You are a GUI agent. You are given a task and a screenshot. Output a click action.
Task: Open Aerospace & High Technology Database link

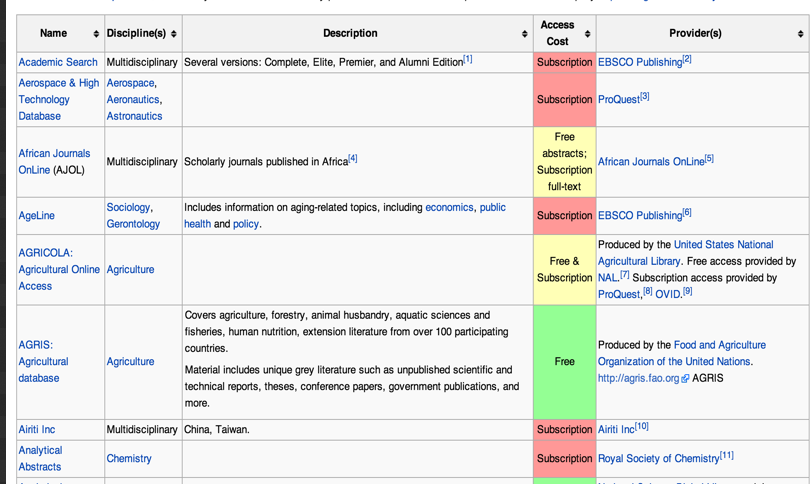[x=58, y=99]
